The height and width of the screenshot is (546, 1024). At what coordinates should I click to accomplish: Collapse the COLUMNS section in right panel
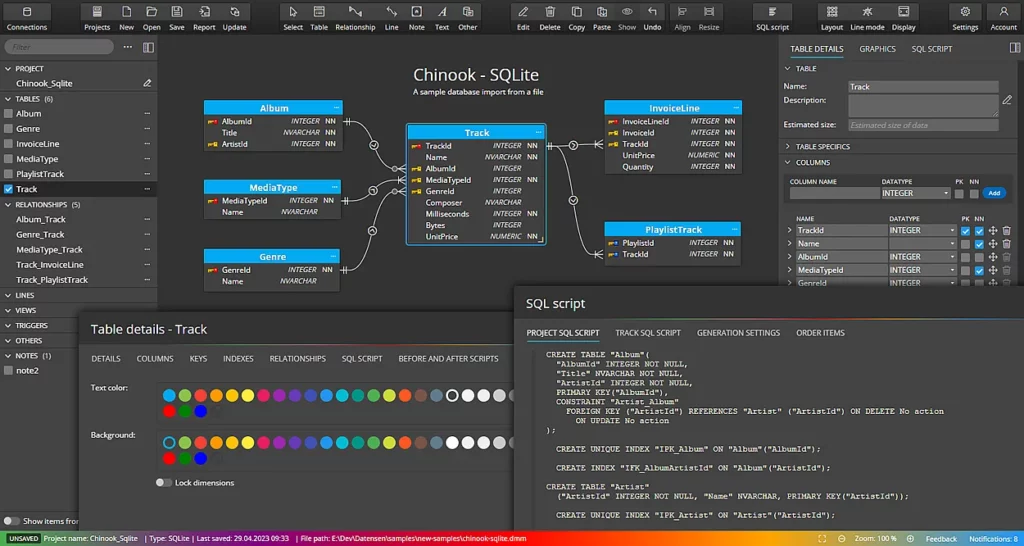pos(788,162)
